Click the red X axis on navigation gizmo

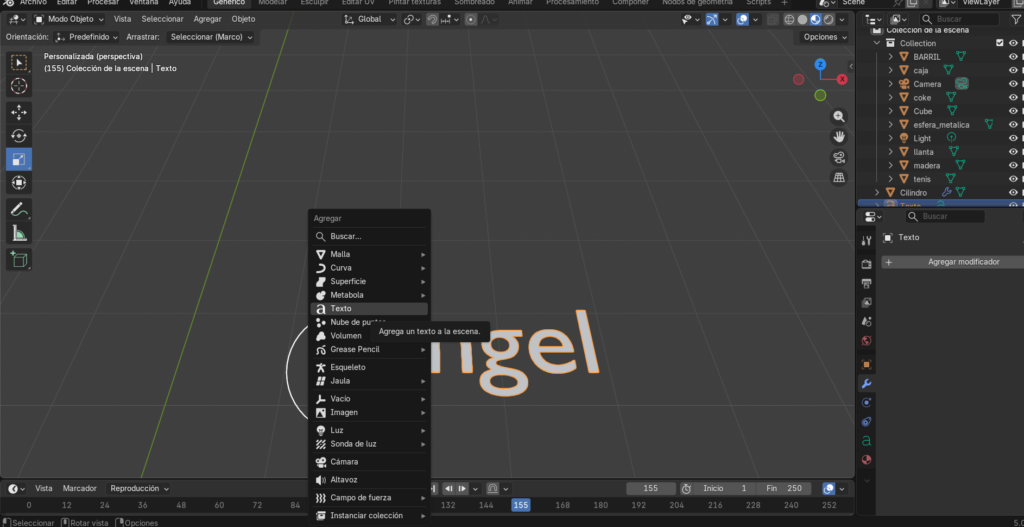[x=799, y=80]
